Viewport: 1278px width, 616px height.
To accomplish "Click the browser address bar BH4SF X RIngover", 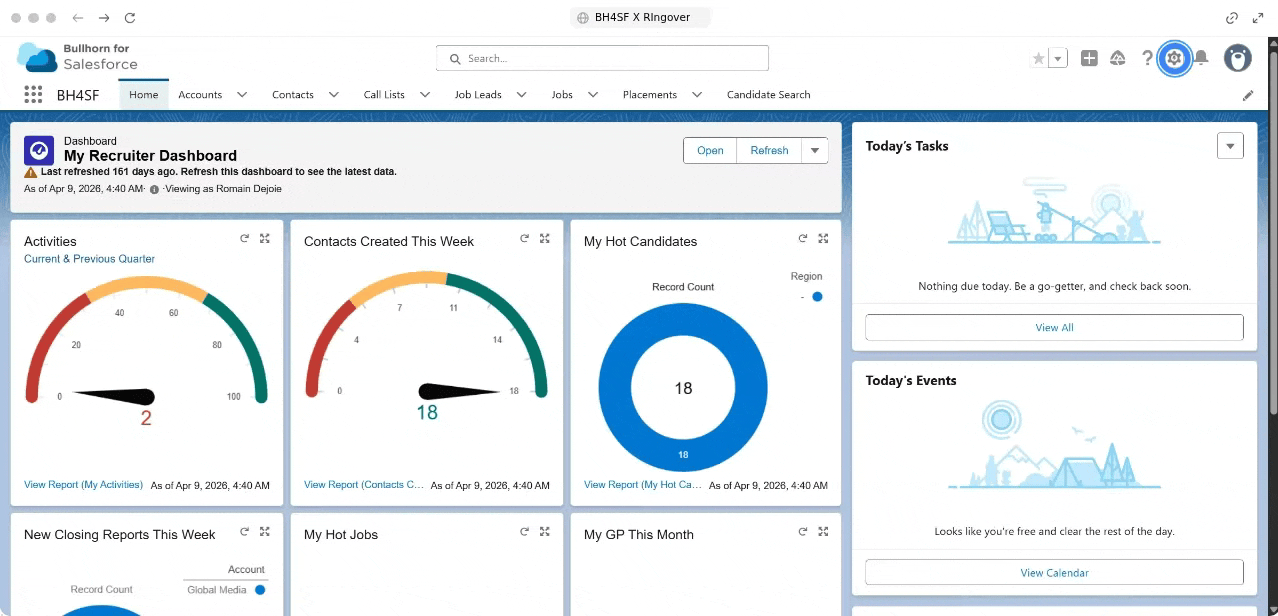I will (639, 18).
